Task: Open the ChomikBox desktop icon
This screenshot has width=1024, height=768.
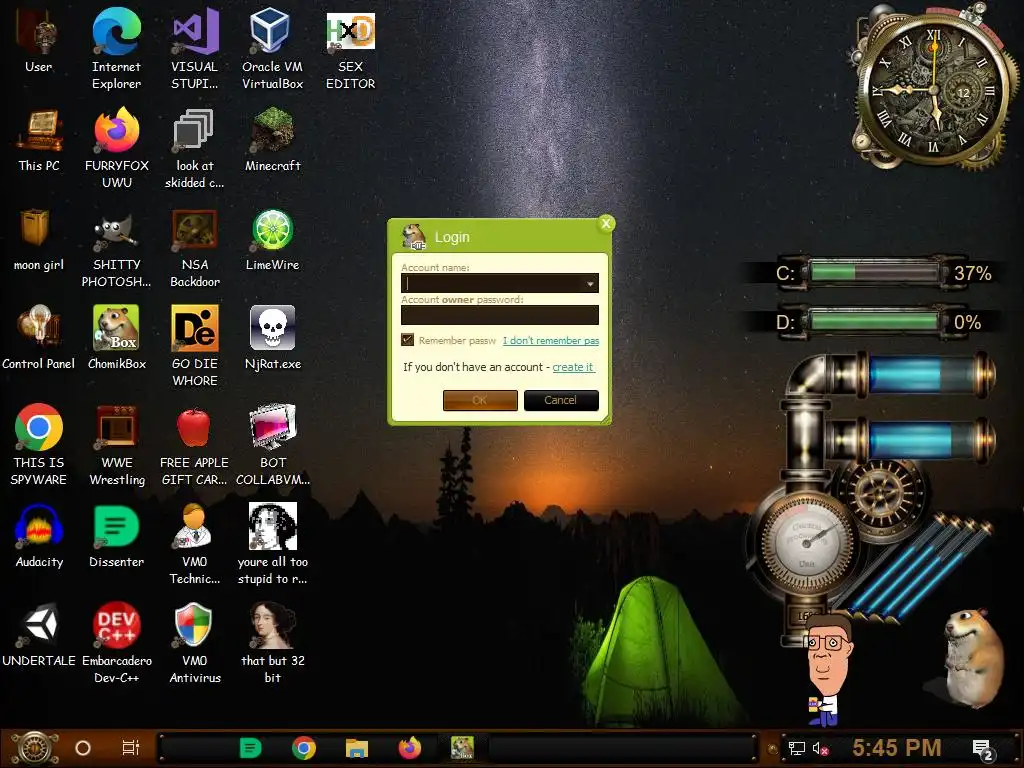Action: 116,338
